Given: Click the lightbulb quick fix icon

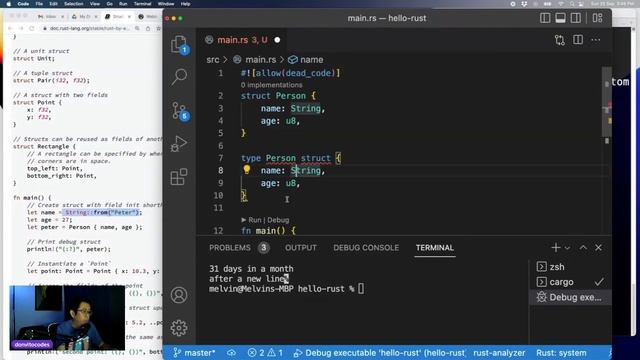Looking at the screenshot, I should (x=247, y=169).
